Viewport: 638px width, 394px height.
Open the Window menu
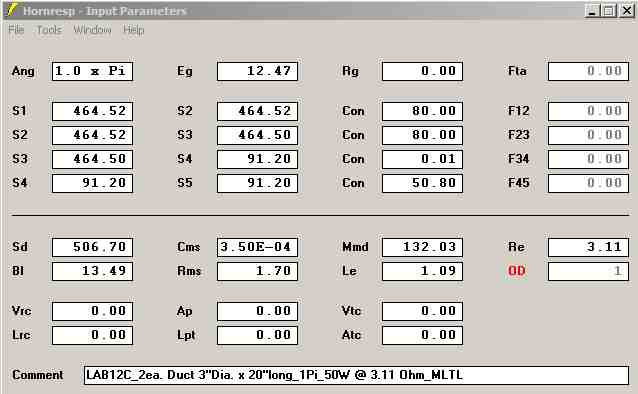92,30
